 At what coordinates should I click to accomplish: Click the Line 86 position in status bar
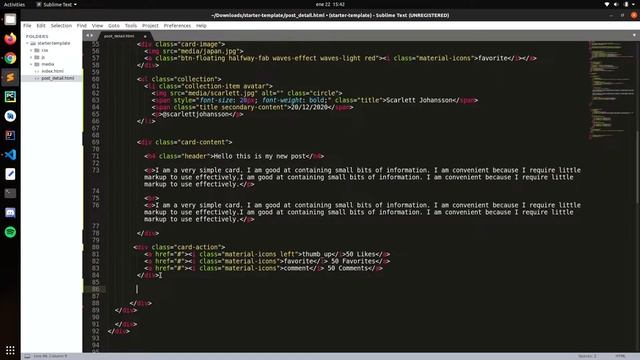[x=50, y=356]
